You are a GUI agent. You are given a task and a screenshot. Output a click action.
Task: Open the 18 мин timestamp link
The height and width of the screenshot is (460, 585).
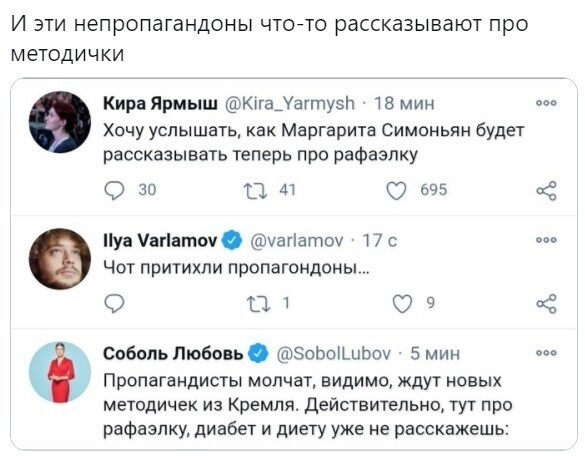coord(404,103)
